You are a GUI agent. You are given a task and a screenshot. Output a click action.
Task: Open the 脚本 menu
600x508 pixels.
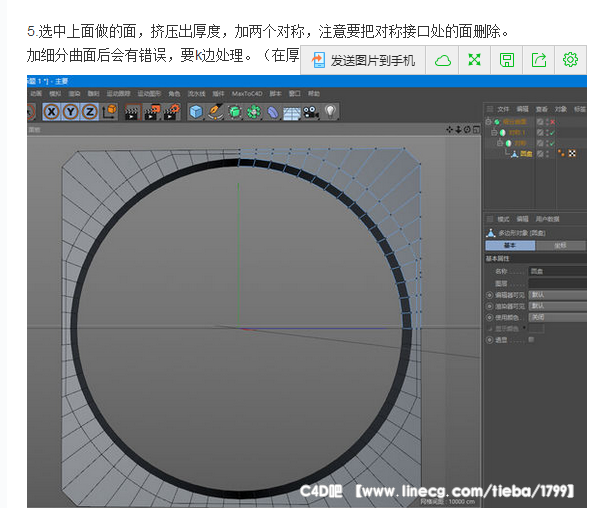tap(276, 94)
